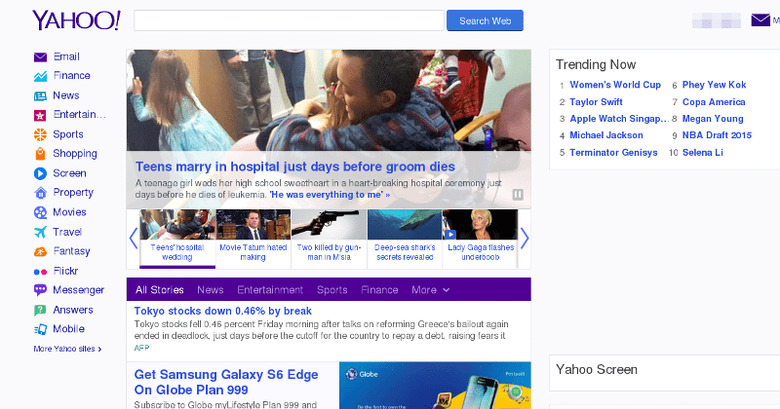Click the Screen play icon

point(40,173)
